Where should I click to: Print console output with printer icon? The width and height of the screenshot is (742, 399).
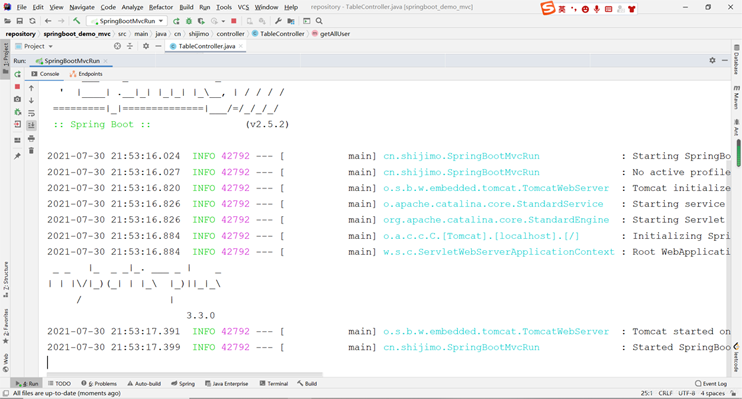[31, 138]
